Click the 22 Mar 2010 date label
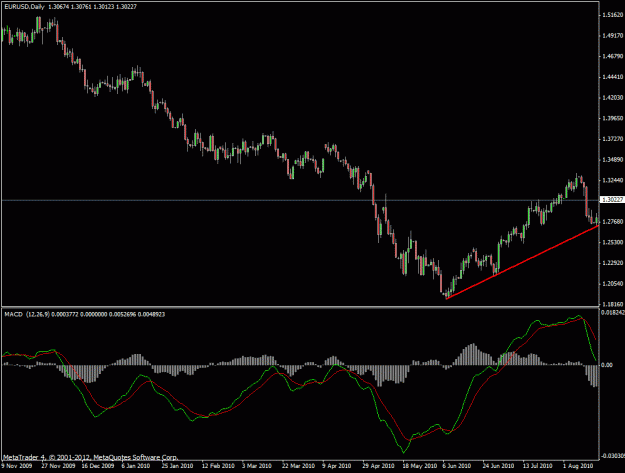The height and width of the screenshot is (473, 625). [298, 465]
